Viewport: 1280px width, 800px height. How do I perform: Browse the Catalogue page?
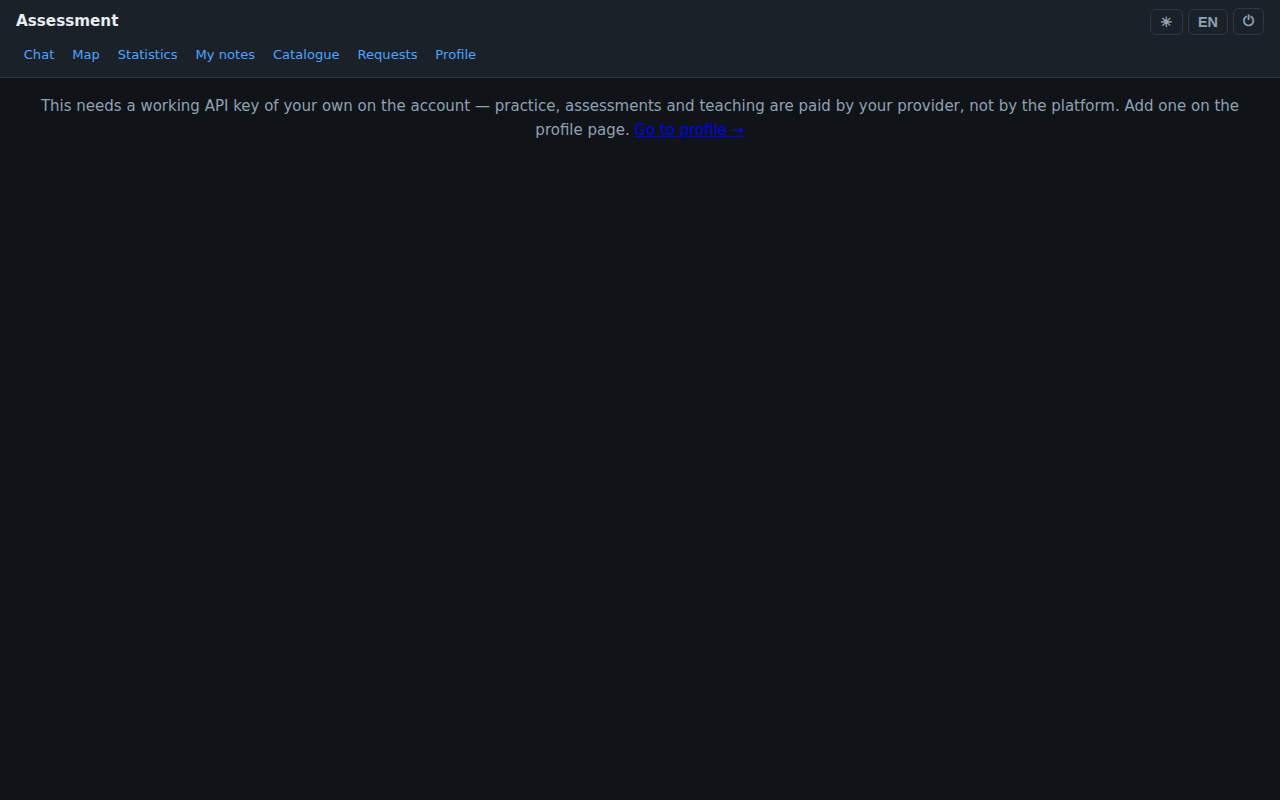point(306,55)
